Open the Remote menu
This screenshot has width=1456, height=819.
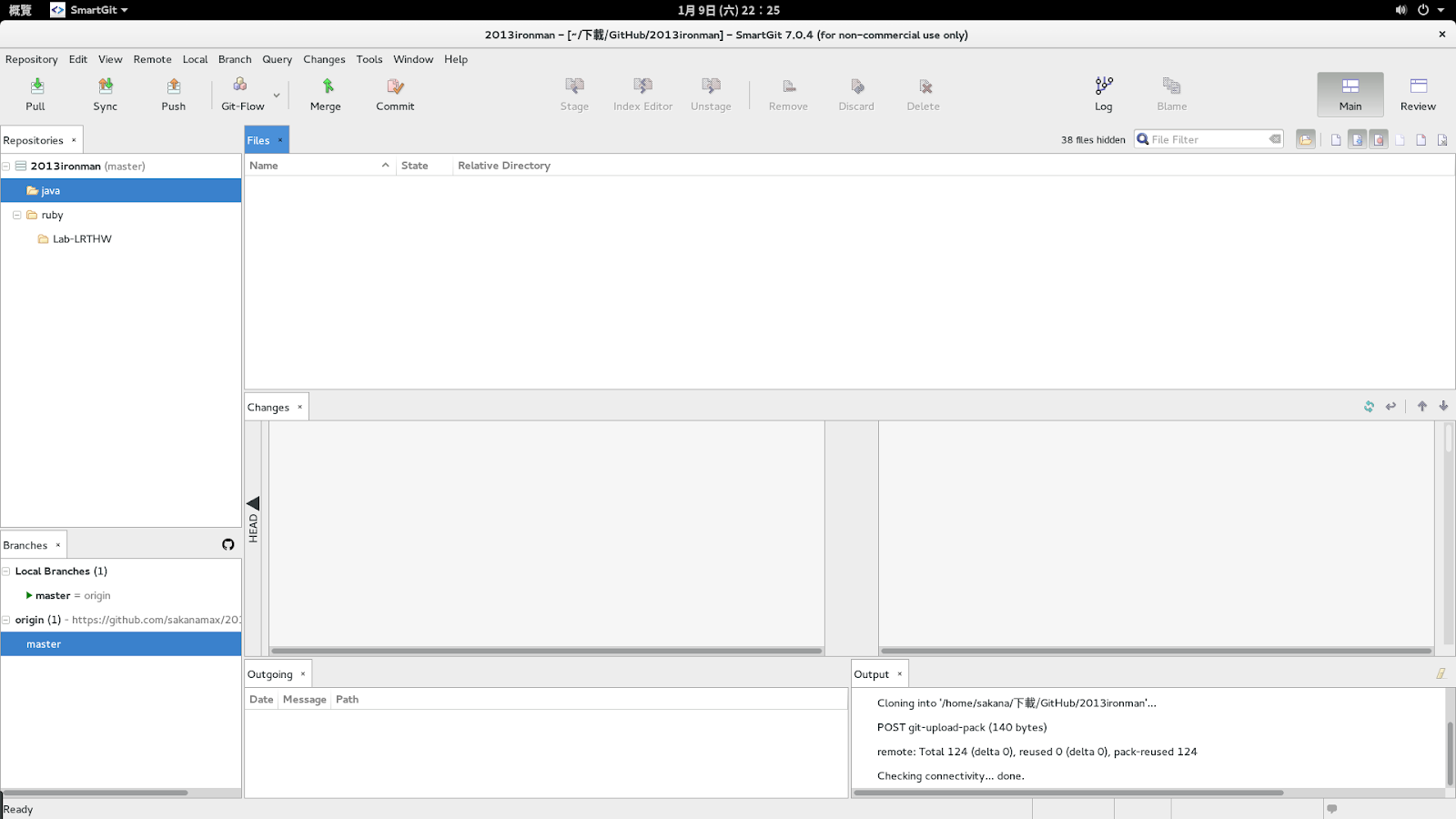[153, 59]
